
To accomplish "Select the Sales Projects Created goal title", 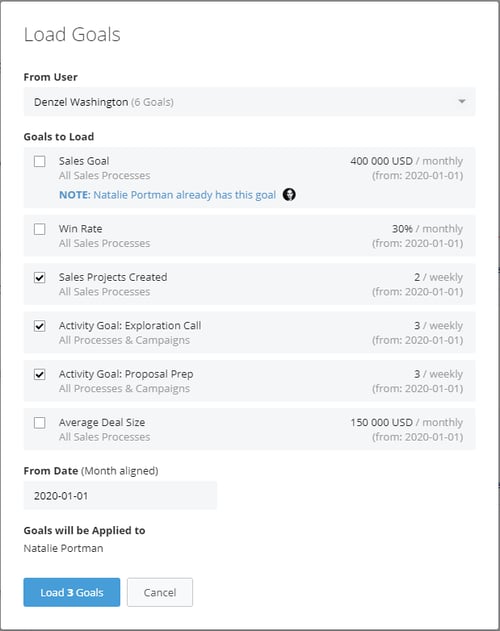I will click(x=113, y=277).
